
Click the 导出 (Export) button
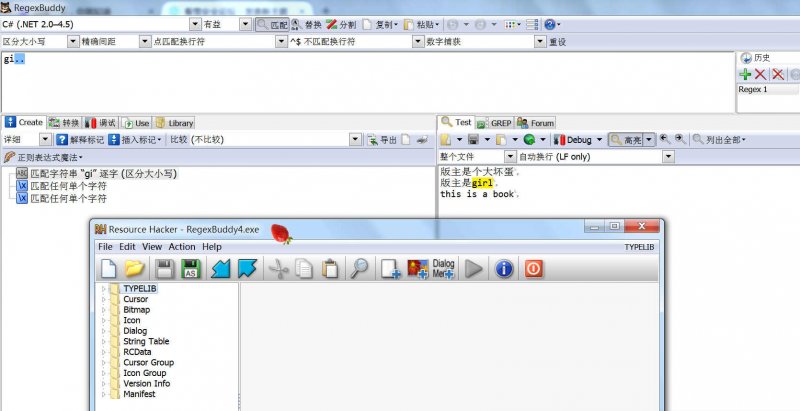(x=382, y=140)
